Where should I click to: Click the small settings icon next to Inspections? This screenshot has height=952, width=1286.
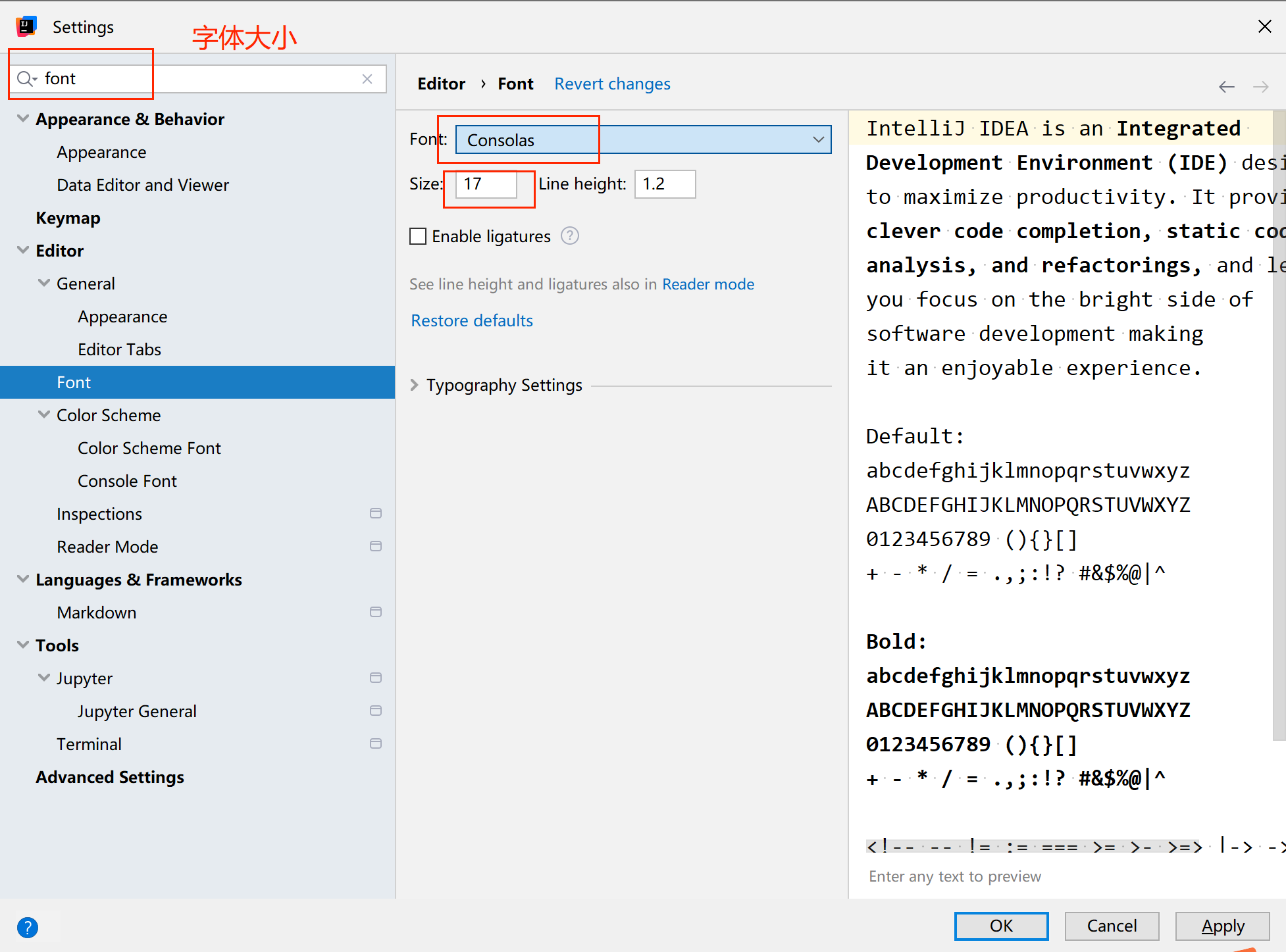point(376,513)
